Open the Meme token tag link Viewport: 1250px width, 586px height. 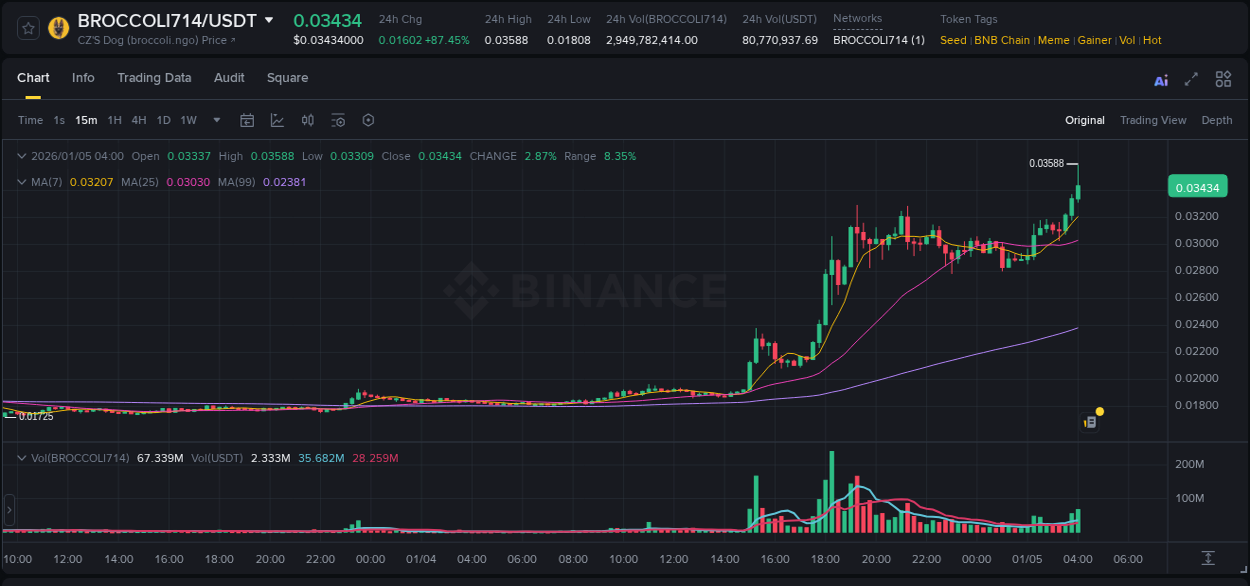[x=1054, y=40]
